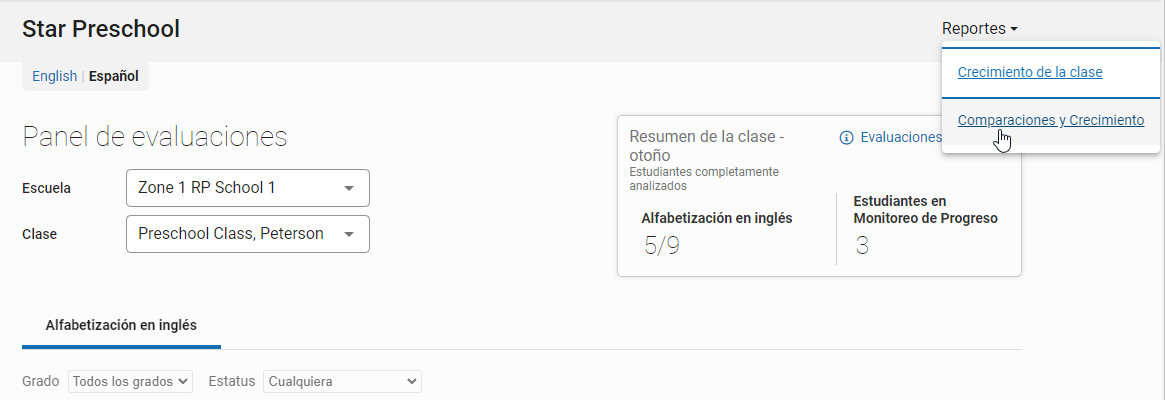
Task: Click the Reportes menu caret arrow
Action: [1013, 30]
